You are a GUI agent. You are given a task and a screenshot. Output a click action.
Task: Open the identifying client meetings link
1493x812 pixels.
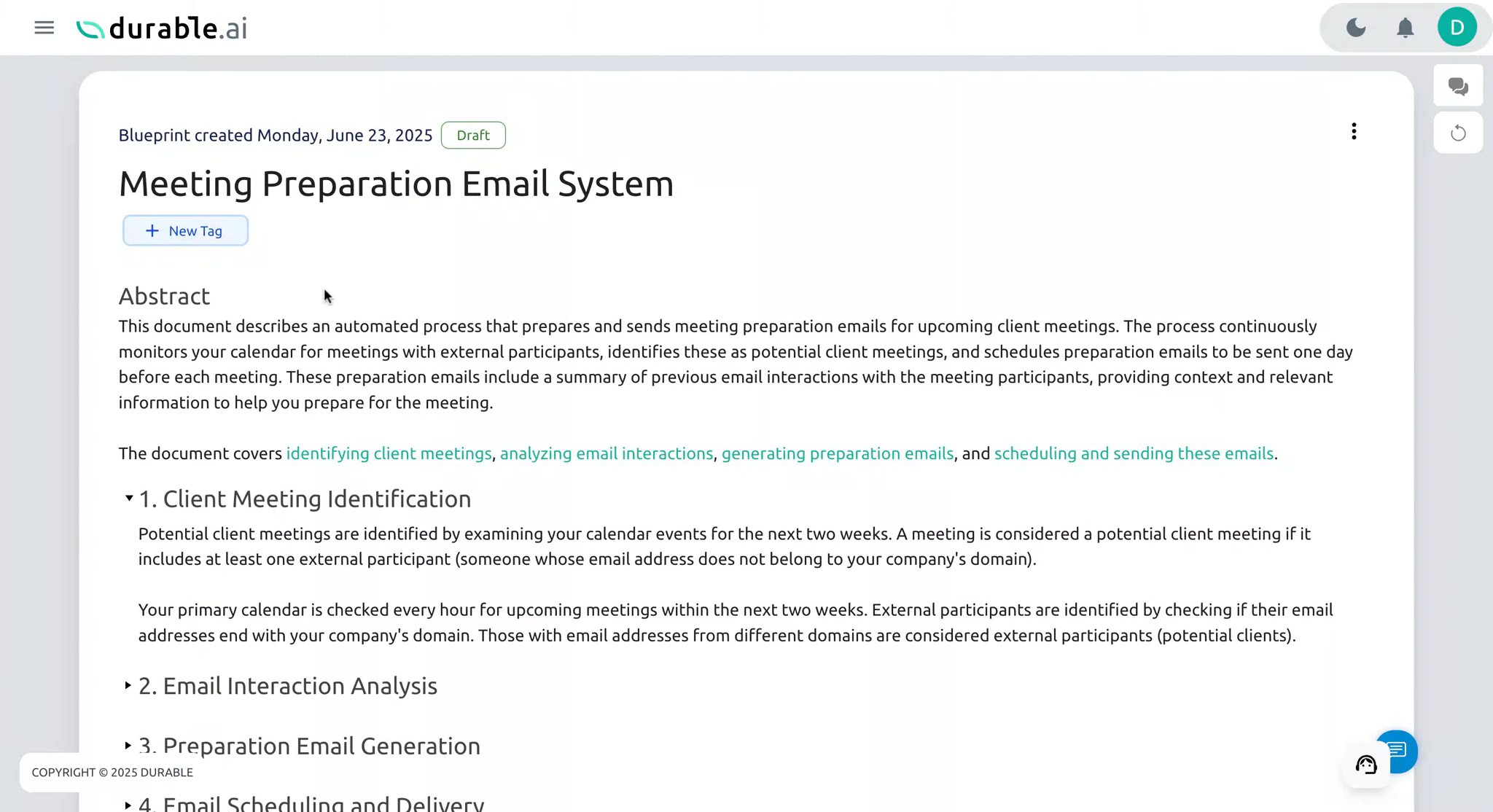click(388, 453)
